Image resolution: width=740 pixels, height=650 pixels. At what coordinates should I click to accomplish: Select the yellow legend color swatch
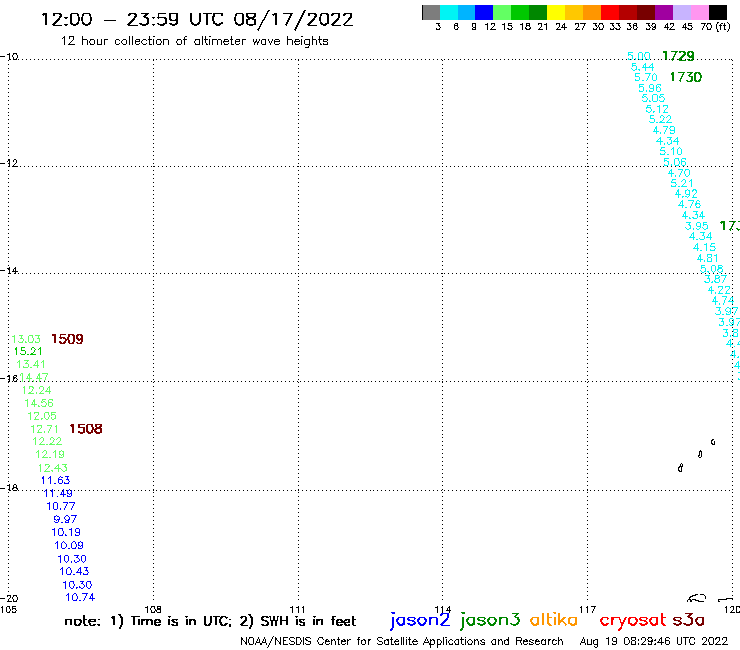click(556, 12)
